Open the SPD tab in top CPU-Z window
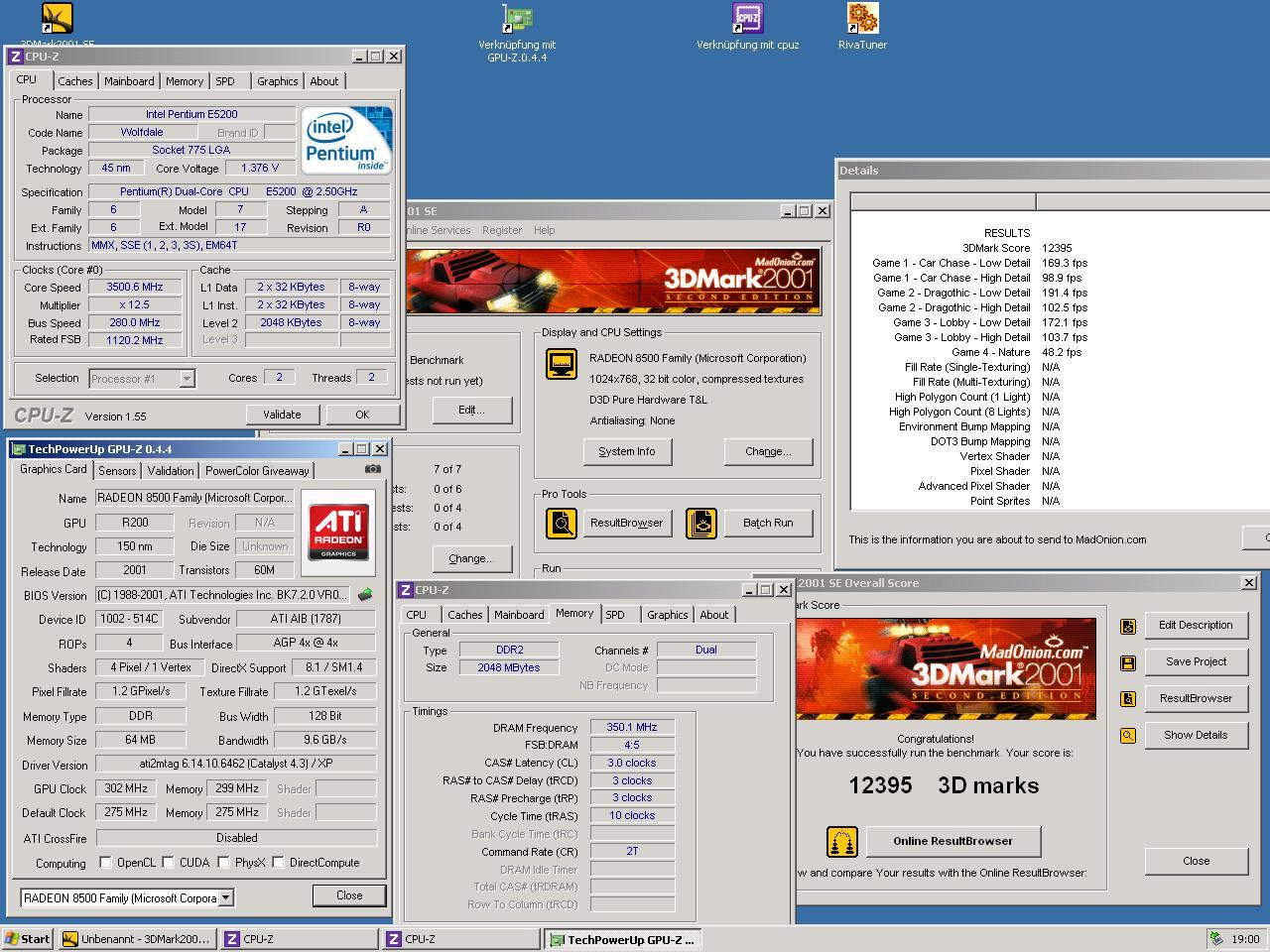 point(225,81)
